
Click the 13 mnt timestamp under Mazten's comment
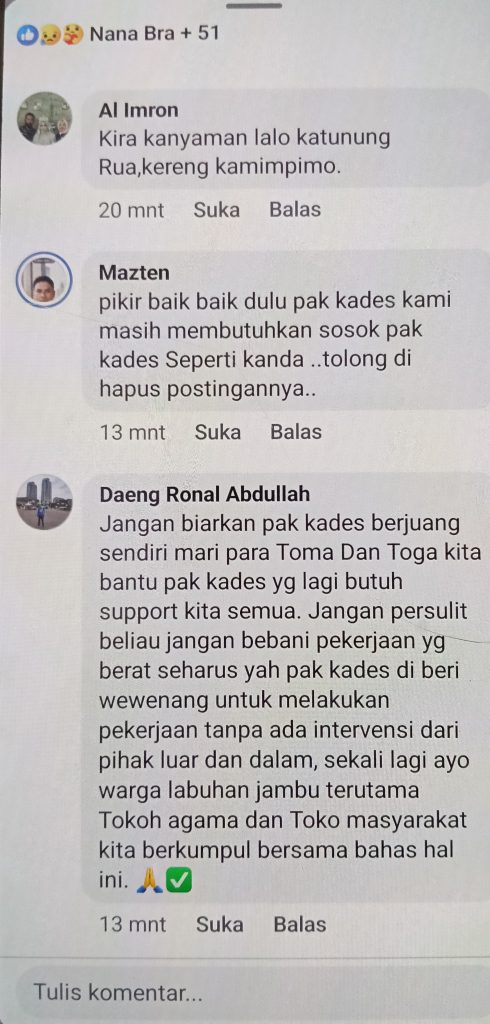coord(133,432)
